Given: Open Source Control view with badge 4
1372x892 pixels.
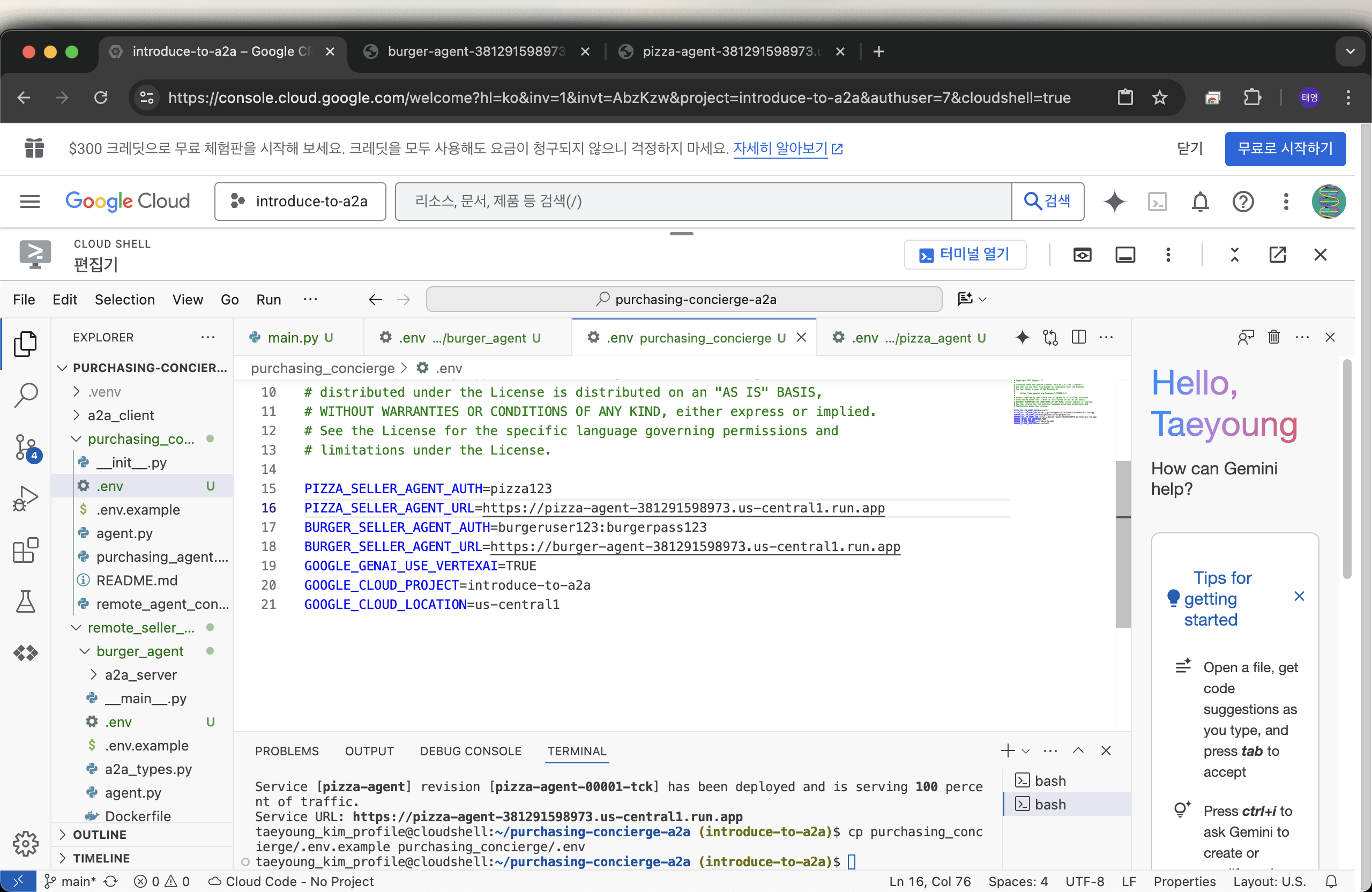Looking at the screenshot, I should tap(26, 448).
